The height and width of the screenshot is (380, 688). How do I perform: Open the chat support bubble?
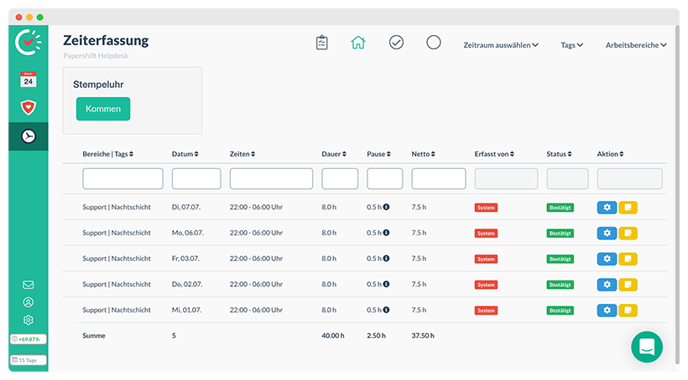pyautogui.click(x=647, y=347)
